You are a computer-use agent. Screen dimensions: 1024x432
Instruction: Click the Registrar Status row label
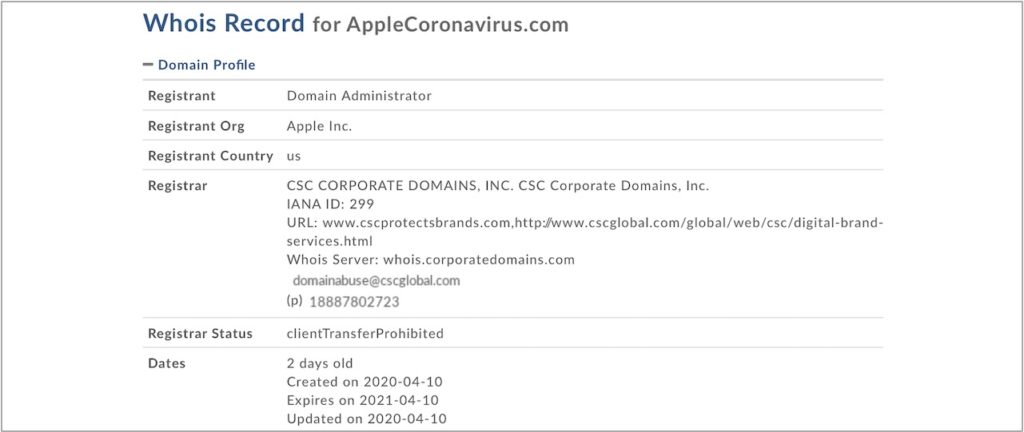pos(200,333)
